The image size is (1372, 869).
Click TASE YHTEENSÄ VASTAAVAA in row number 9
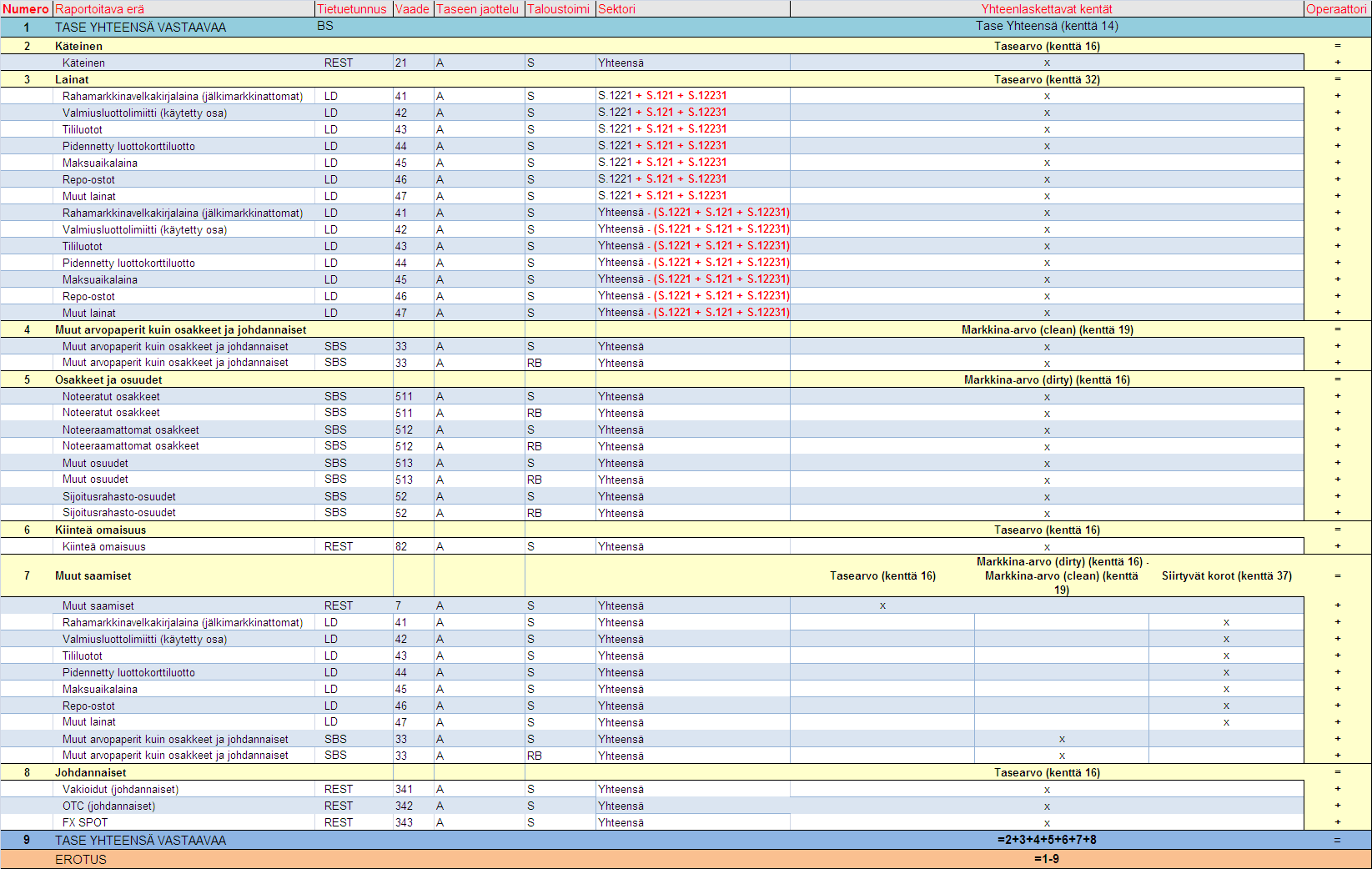140,840
